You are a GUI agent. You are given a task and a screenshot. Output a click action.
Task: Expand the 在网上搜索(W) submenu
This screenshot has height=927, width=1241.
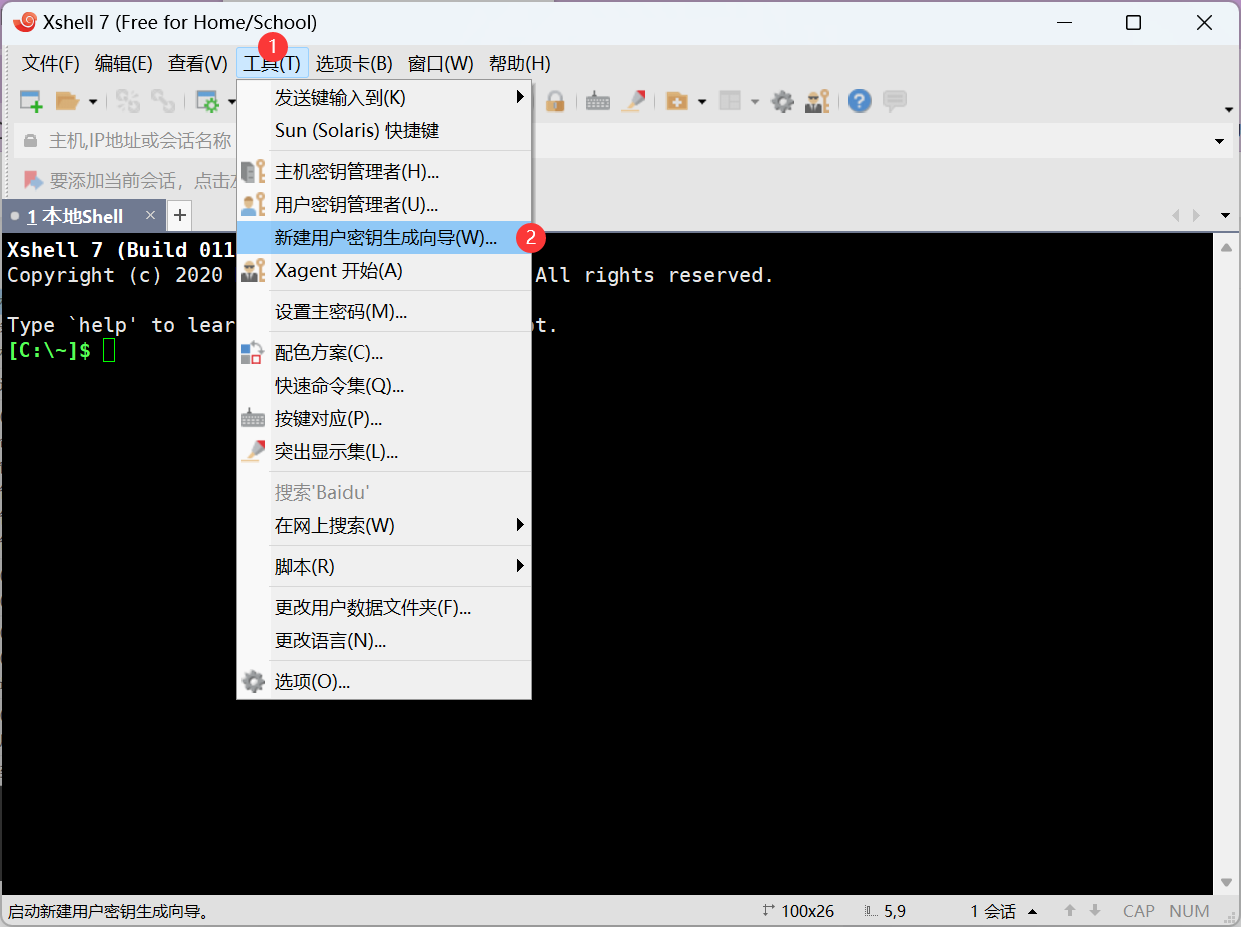coord(384,525)
